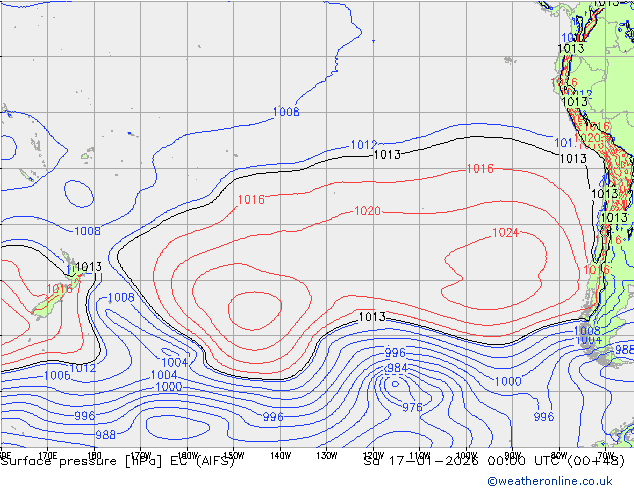Click the 140W longitude label
The height and width of the screenshot is (490, 634).
tap(280, 456)
